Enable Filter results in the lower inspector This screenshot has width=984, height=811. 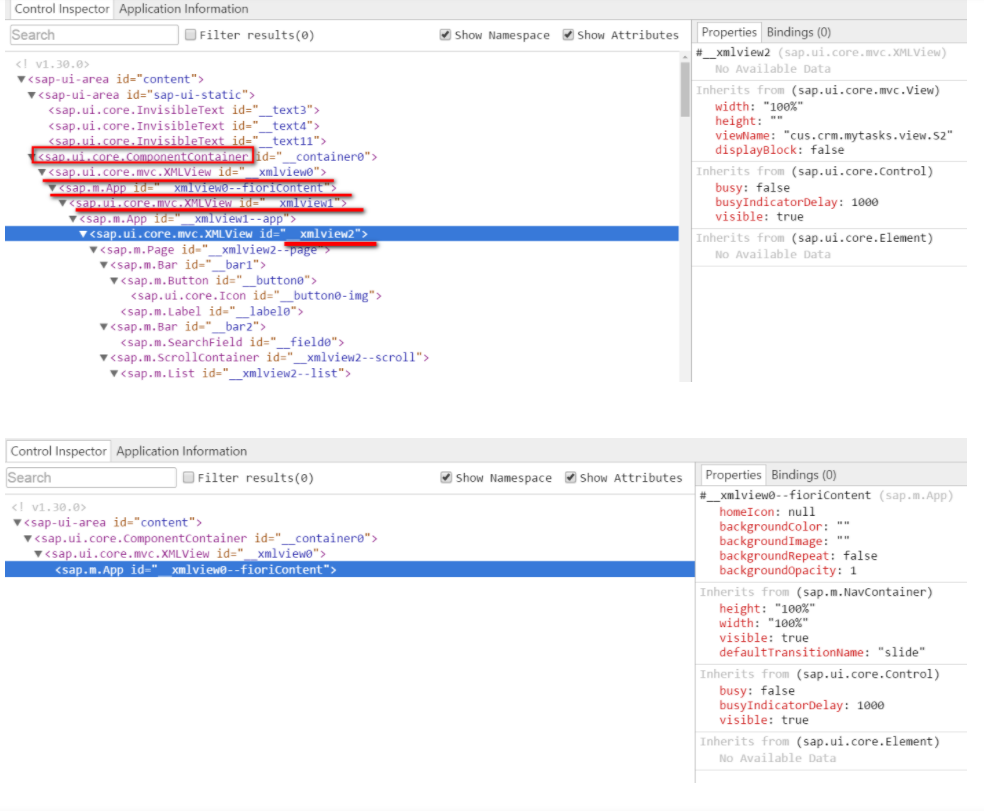click(x=190, y=477)
